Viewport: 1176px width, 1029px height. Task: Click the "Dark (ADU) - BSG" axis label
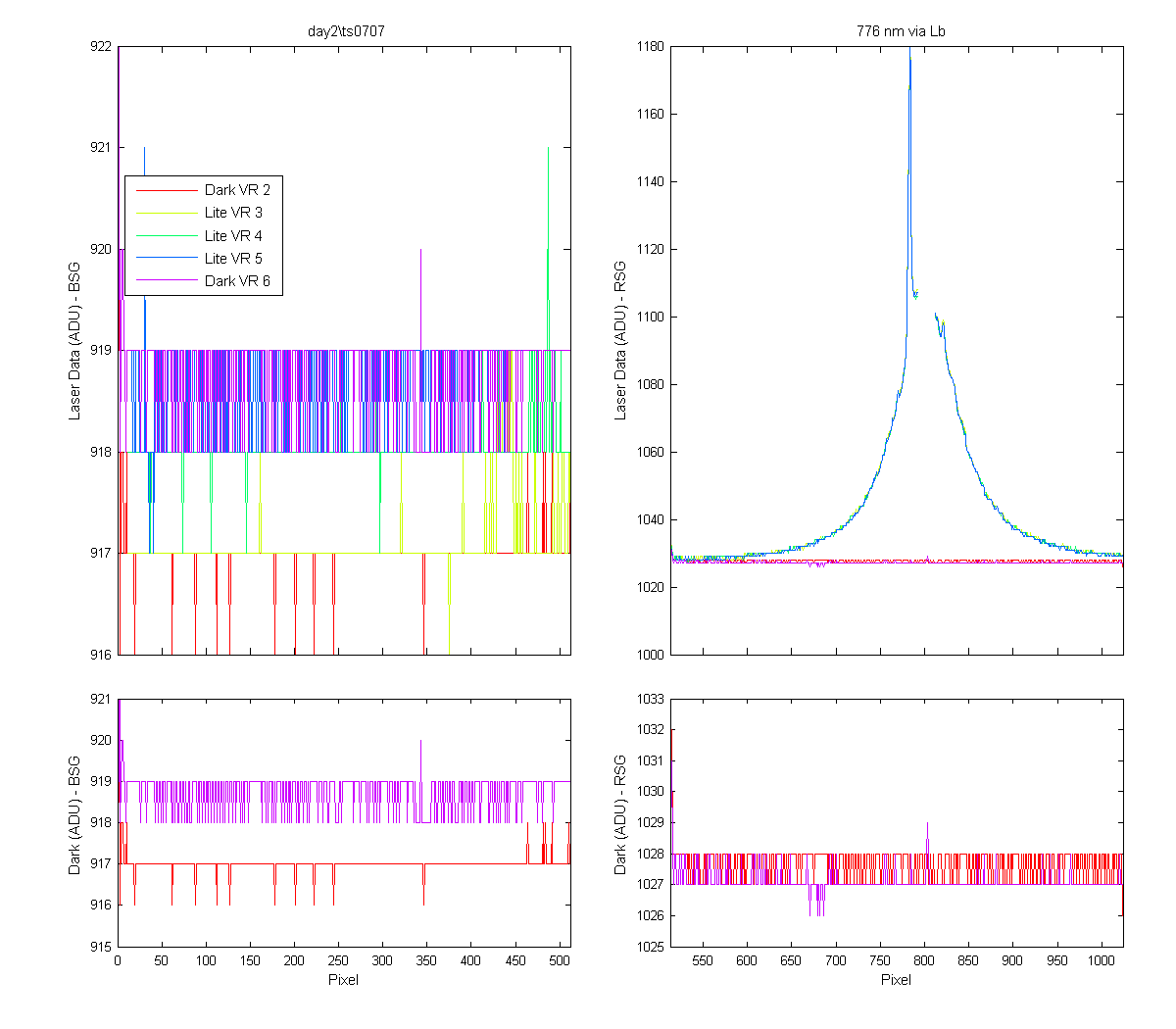(74, 814)
